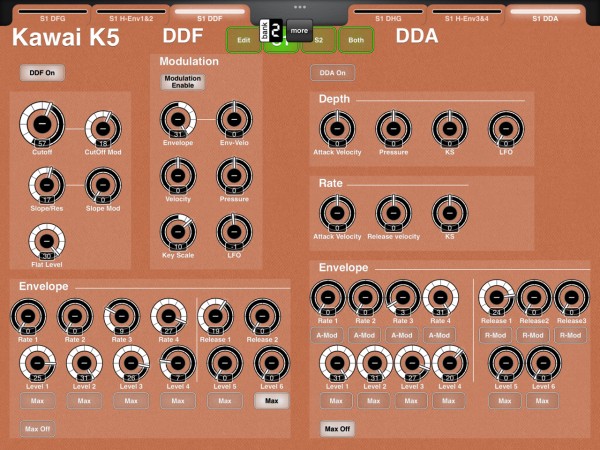Click the Modulation Envelope knob
The image size is (600, 450).
coord(178,119)
